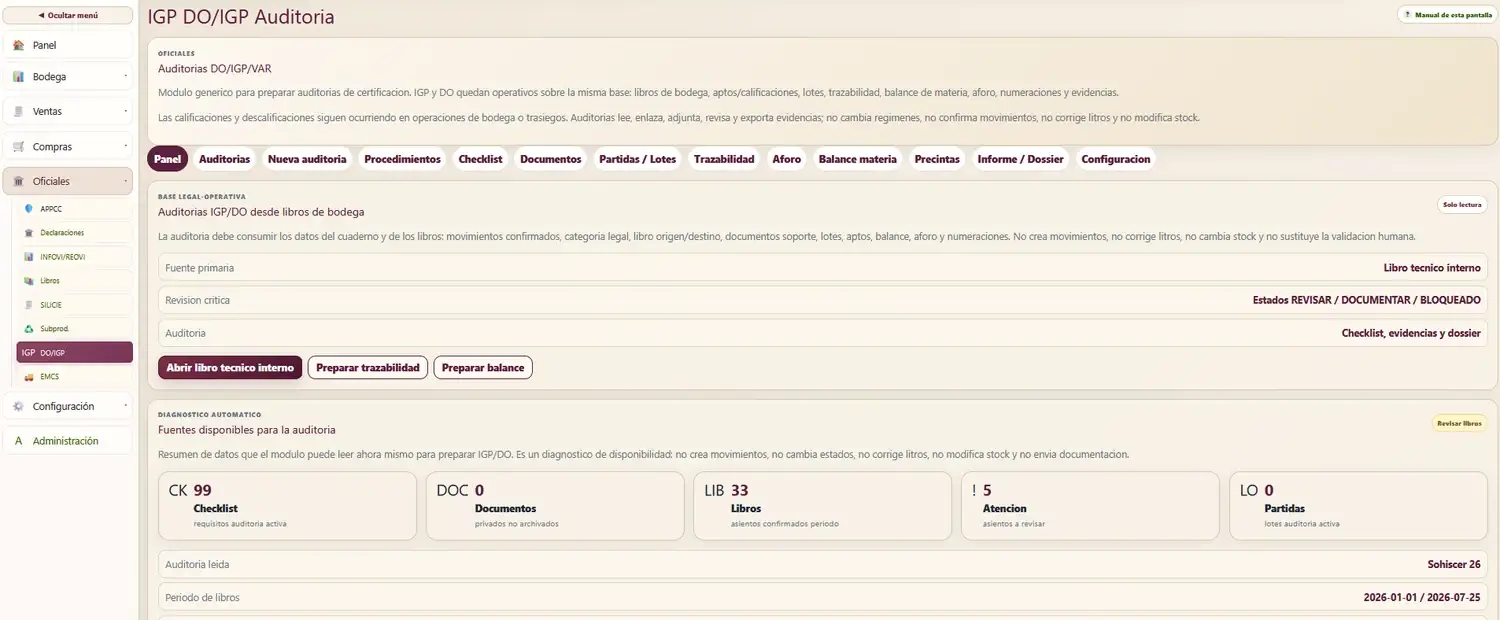The image size is (1500, 620).
Task: Open Manual de esta pantalla link
Action: click(1447, 15)
